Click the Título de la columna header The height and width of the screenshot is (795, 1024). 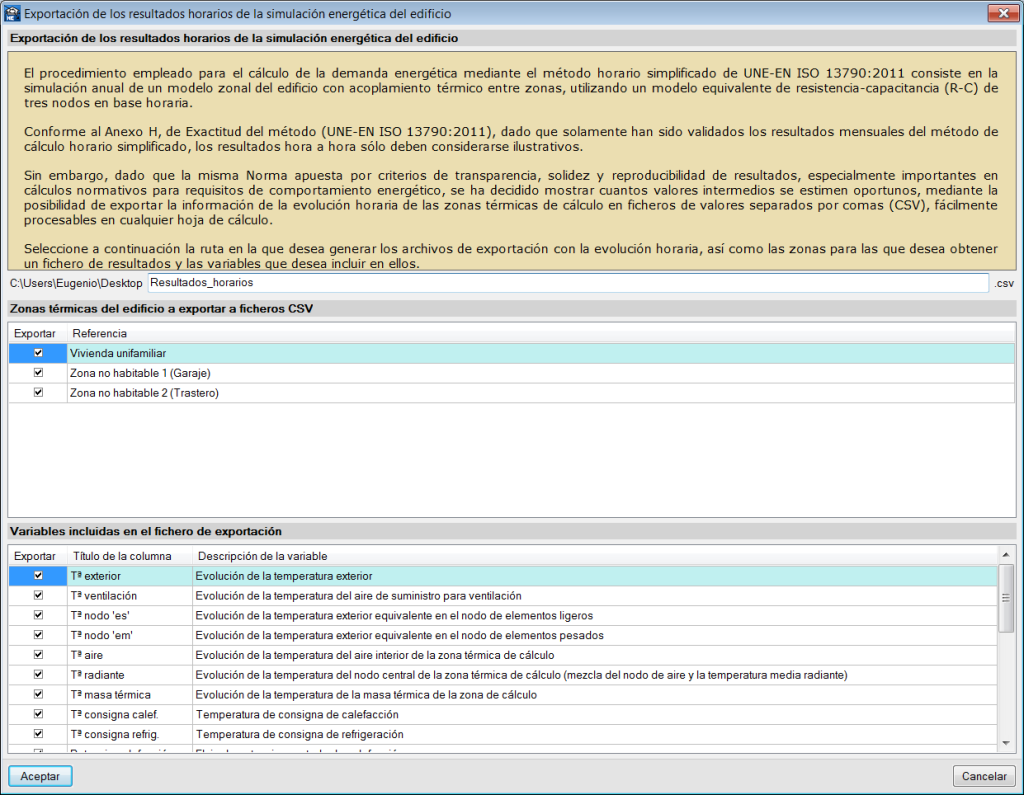click(130, 556)
